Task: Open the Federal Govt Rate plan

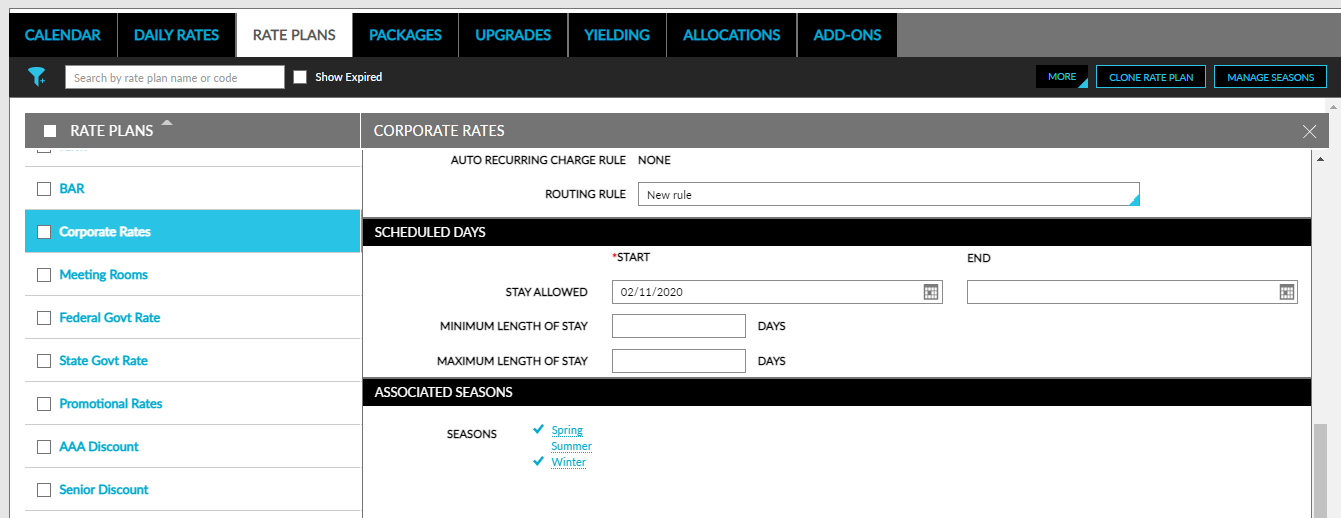Action: click(110, 318)
